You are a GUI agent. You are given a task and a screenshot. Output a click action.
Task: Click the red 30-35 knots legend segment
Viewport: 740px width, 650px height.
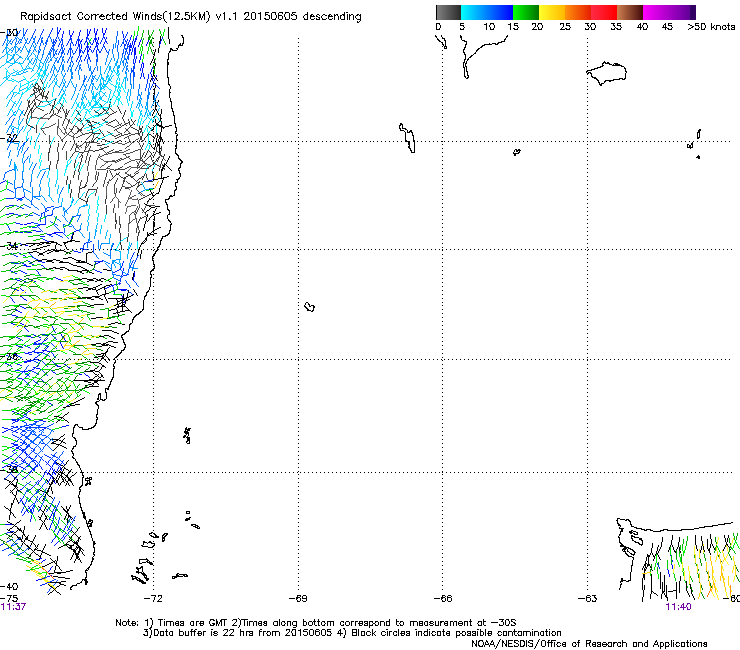point(604,12)
